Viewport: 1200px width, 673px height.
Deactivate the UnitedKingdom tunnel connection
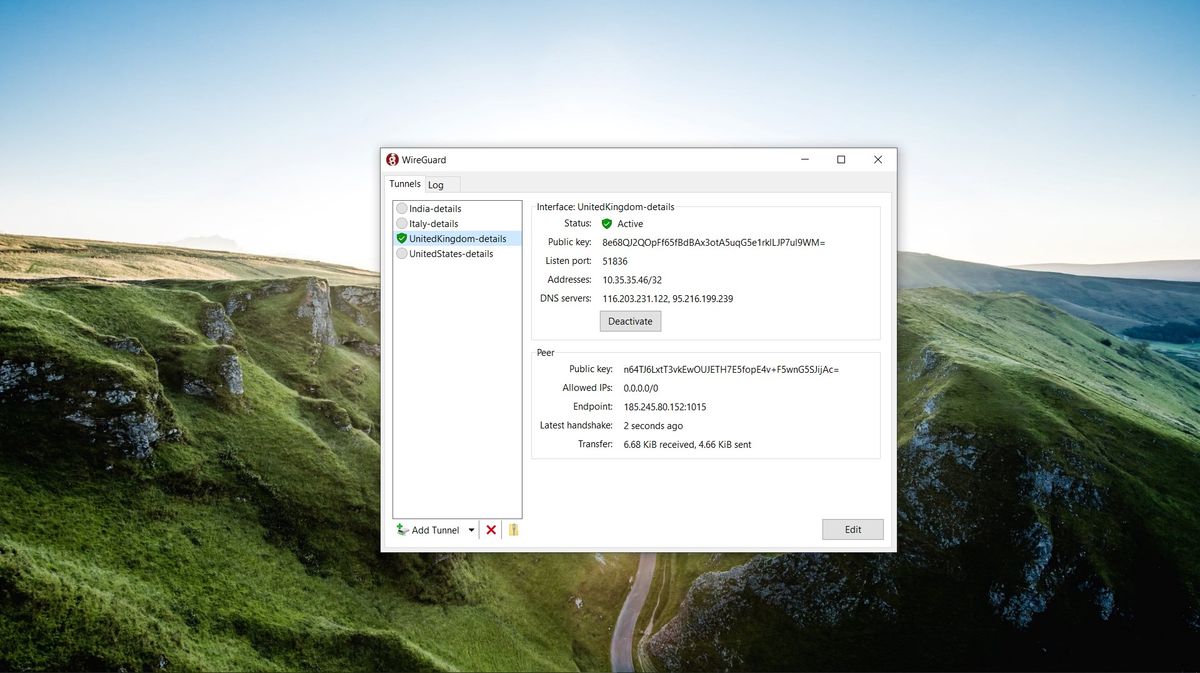630,321
